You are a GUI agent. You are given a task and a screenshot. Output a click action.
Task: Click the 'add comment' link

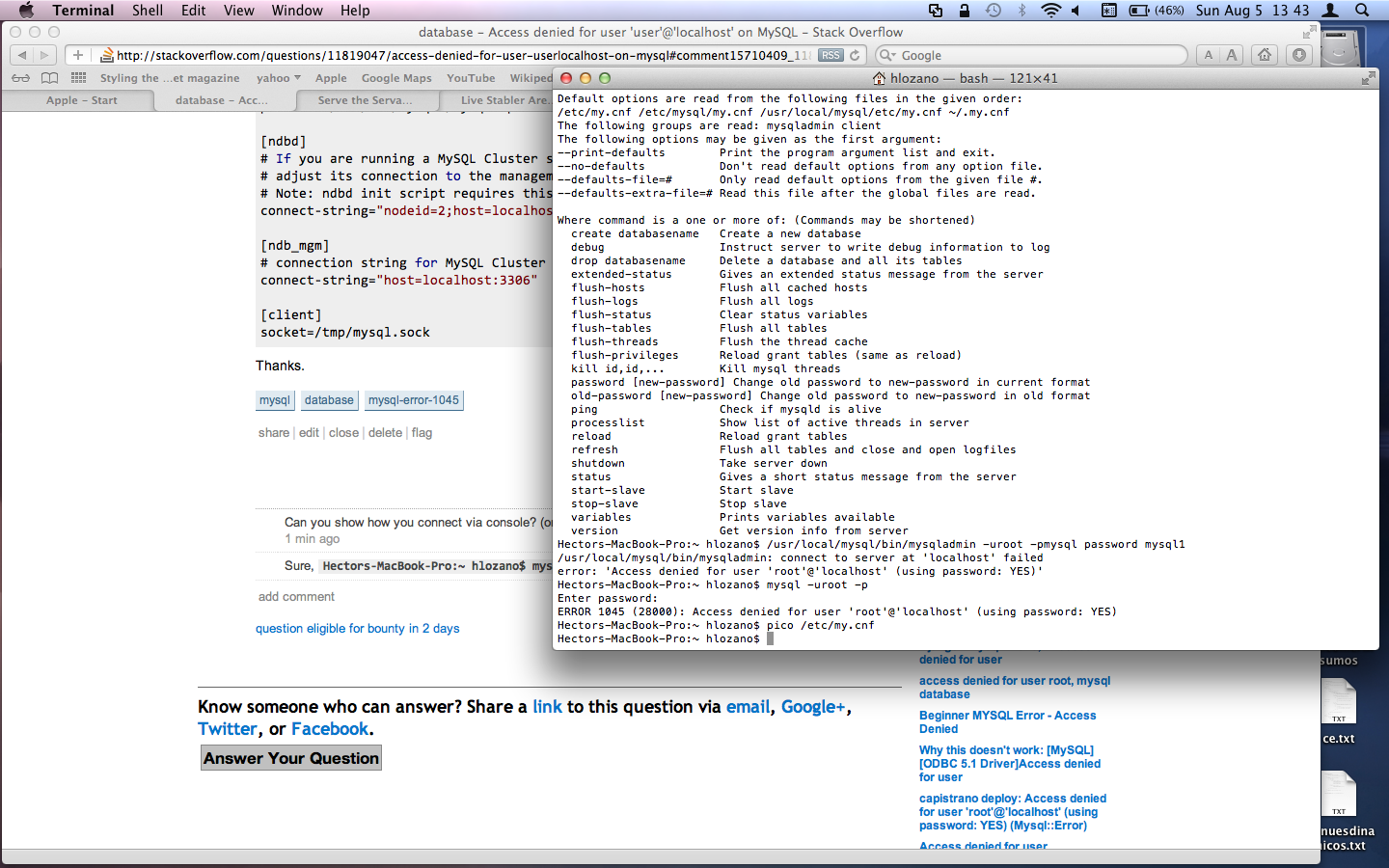[296, 597]
